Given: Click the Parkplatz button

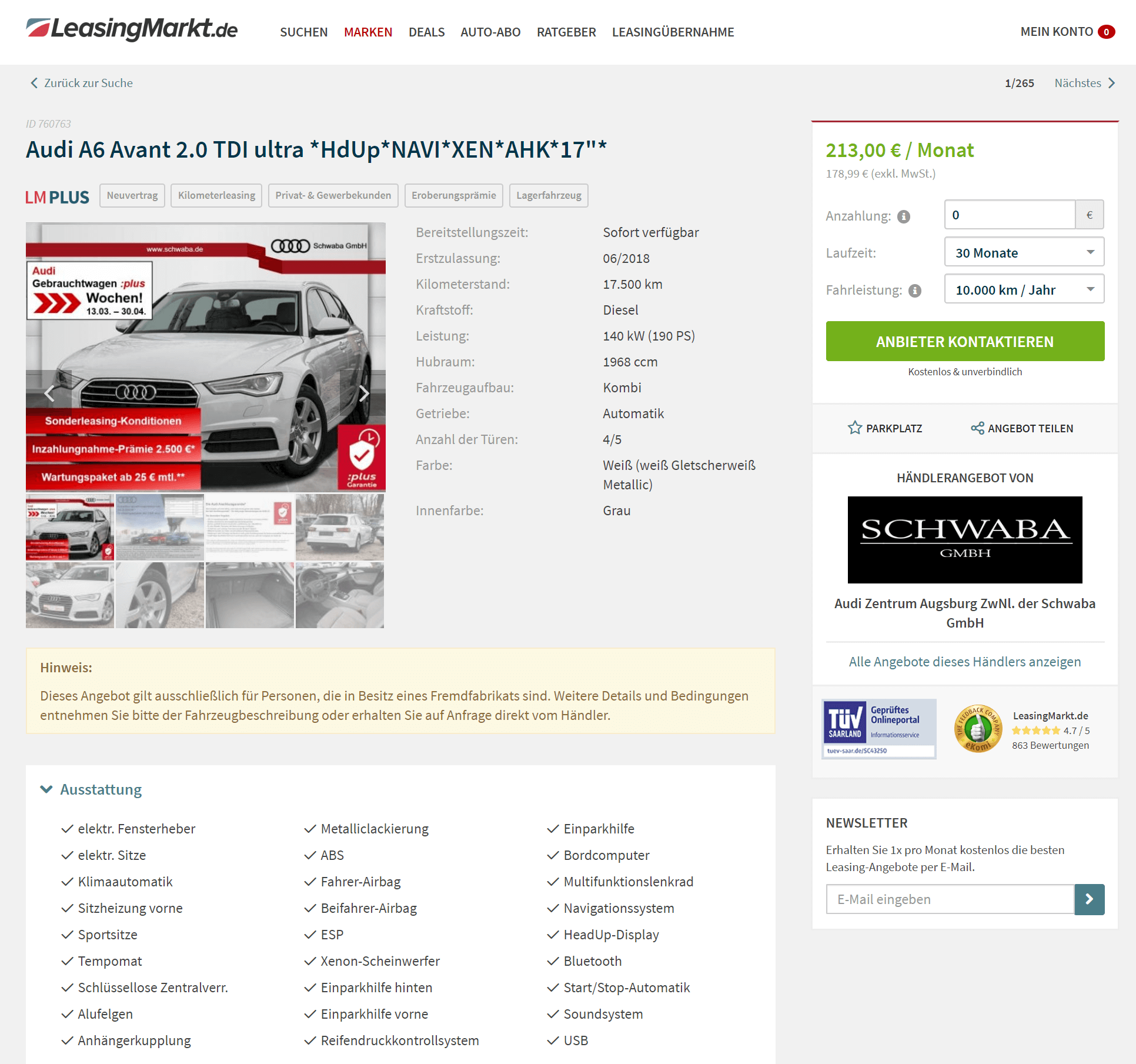Looking at the screenshot, I should point(885,428).
